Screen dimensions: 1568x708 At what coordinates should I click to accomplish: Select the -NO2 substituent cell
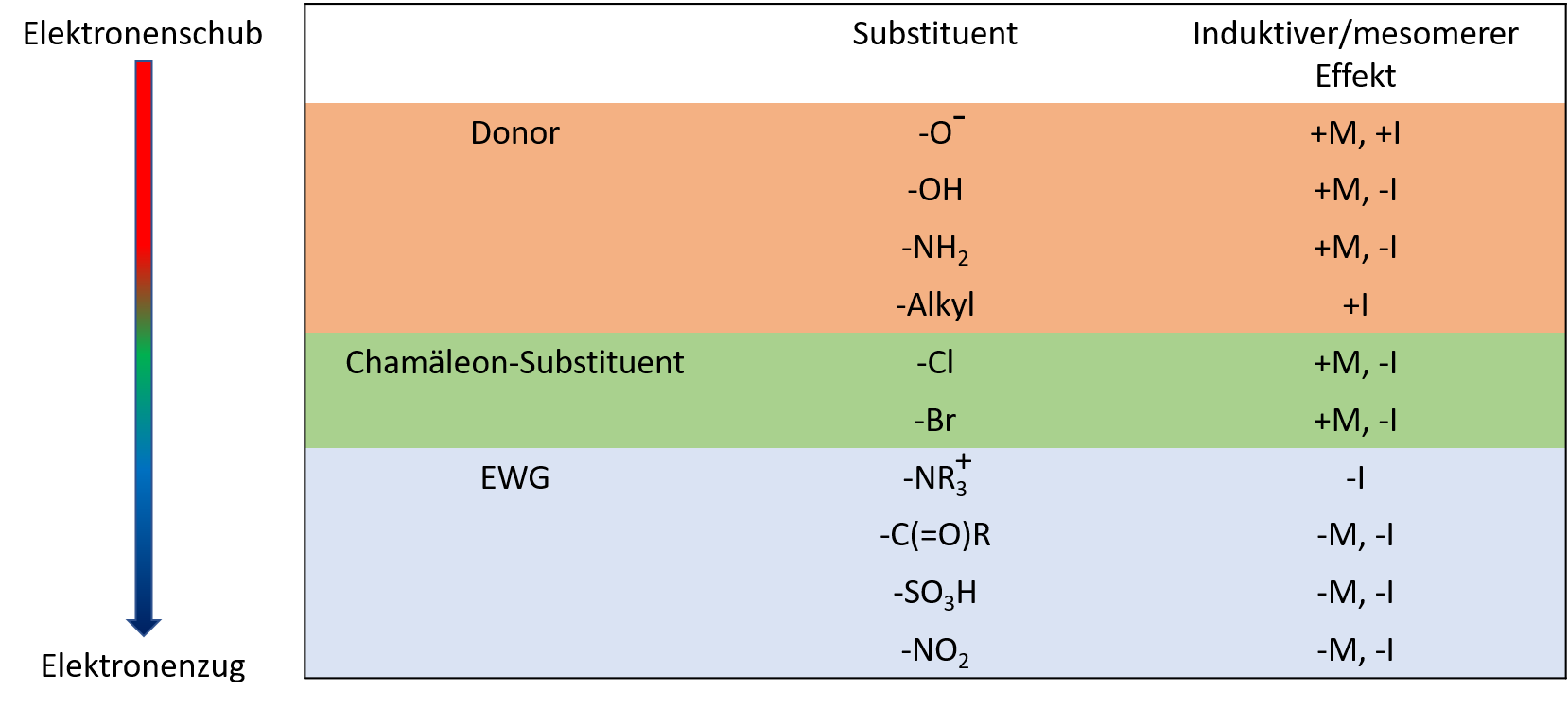934,651
